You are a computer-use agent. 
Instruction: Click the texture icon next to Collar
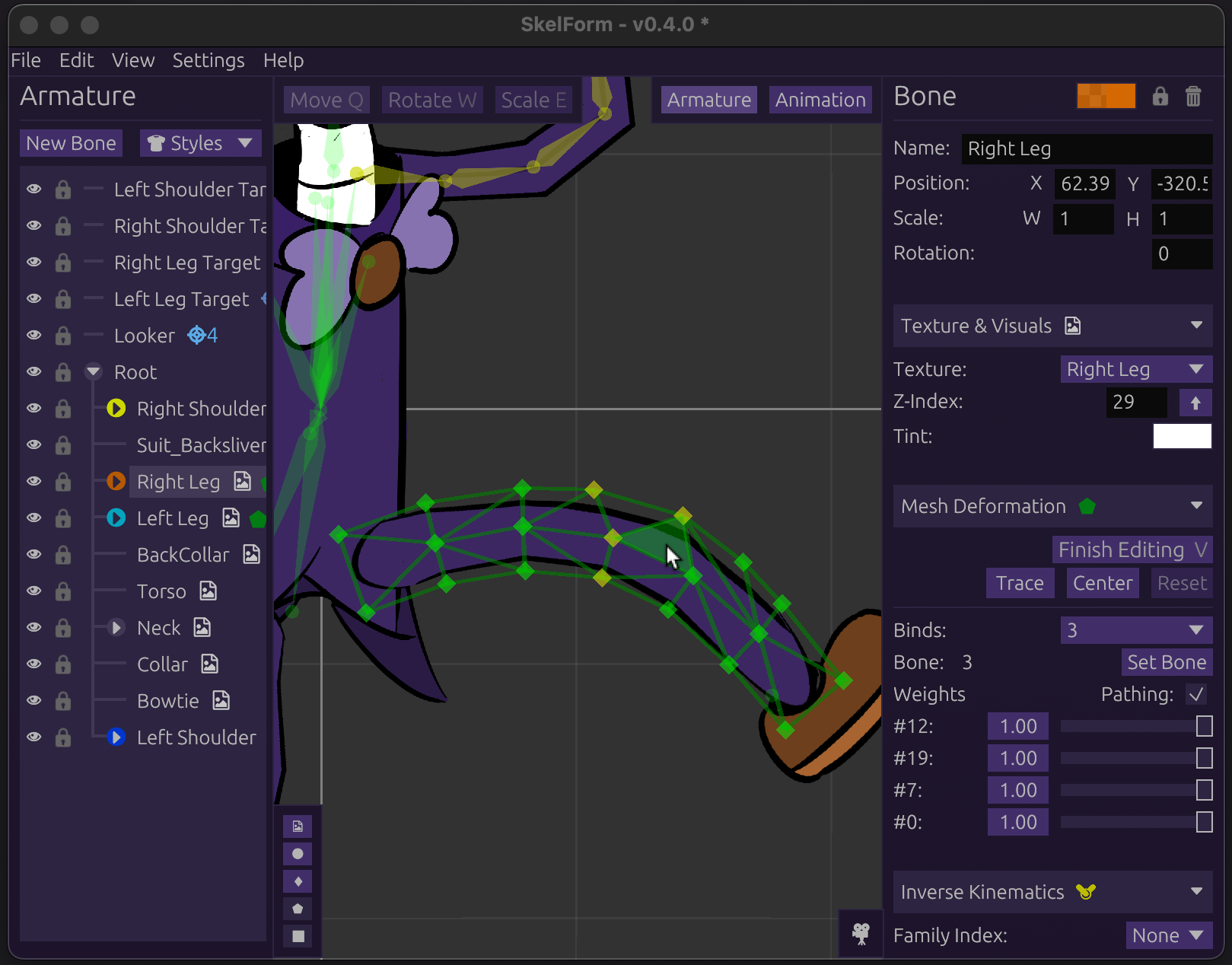coord(210,664)
